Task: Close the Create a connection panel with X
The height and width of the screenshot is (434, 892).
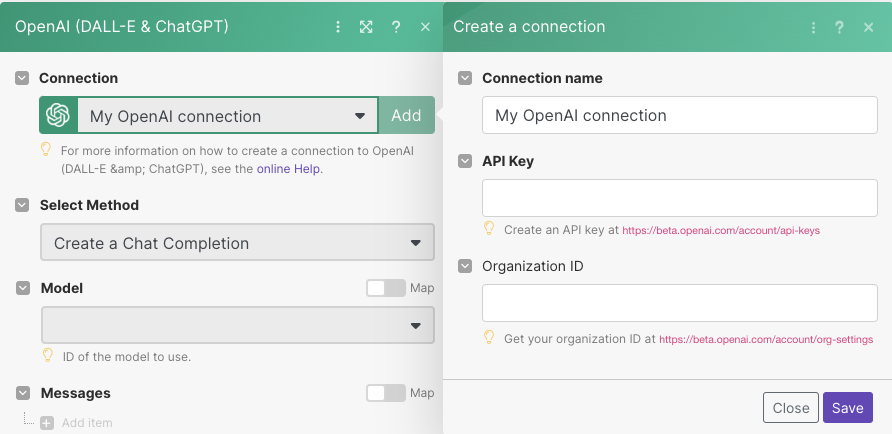Action: tap(868, 27)
